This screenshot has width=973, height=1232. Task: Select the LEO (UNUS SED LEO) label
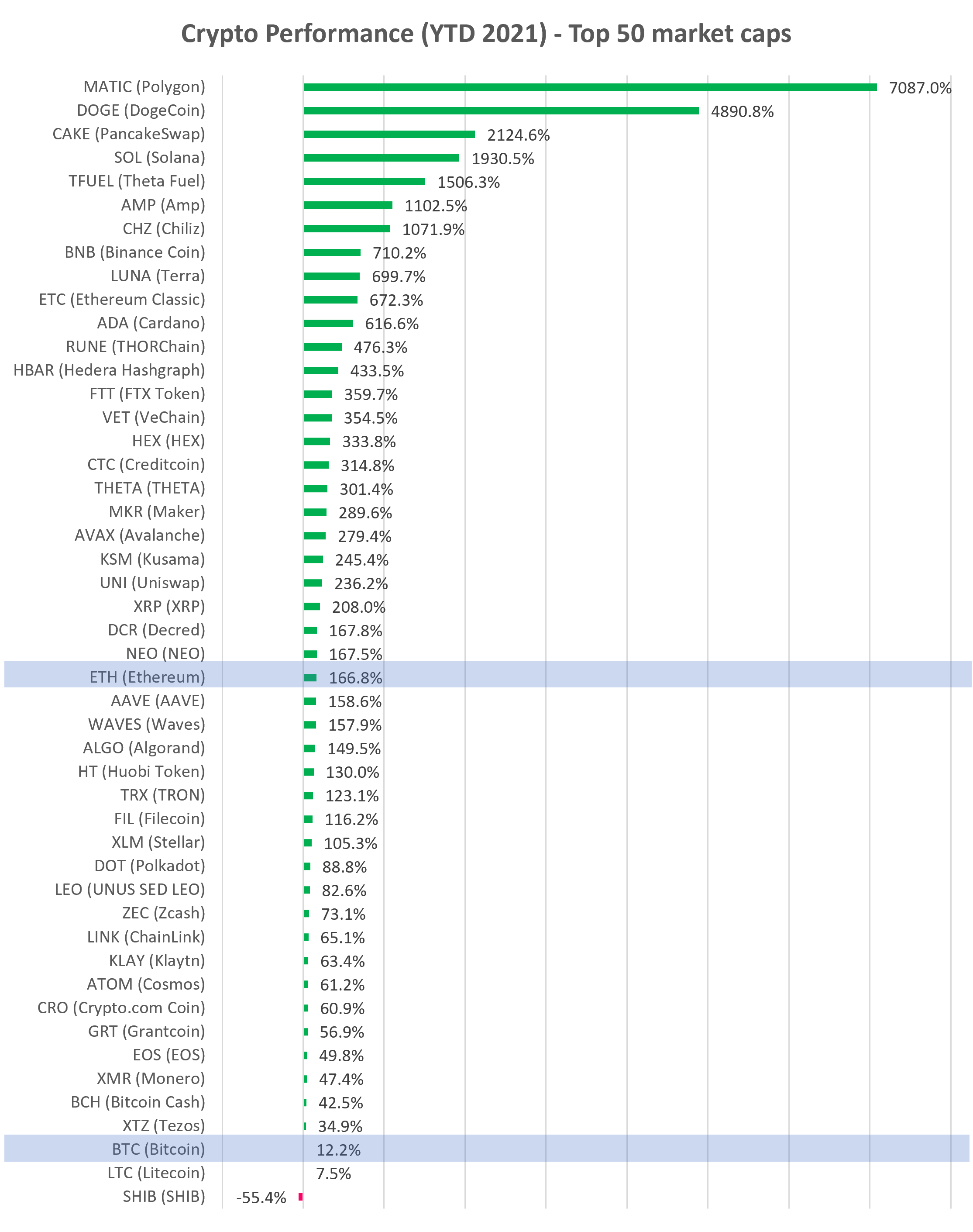pyautogui.click(x=130, y=890)
